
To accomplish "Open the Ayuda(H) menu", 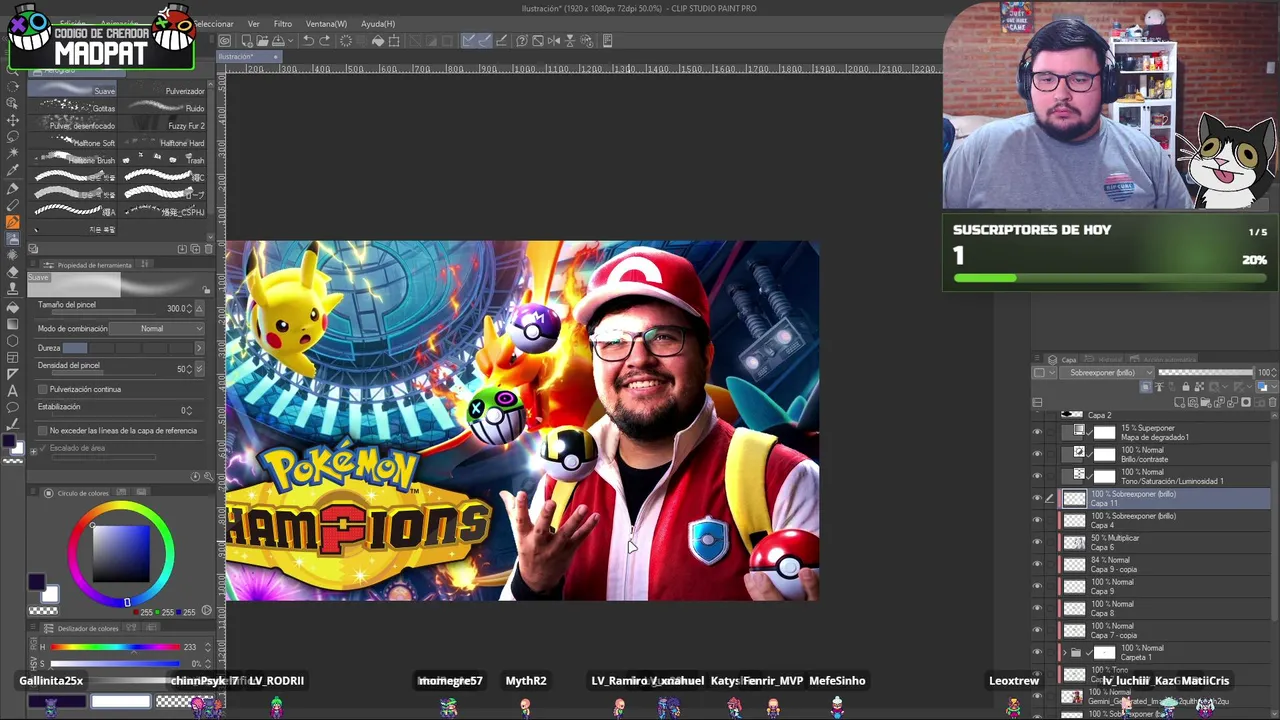I will (x=377, y=24).
